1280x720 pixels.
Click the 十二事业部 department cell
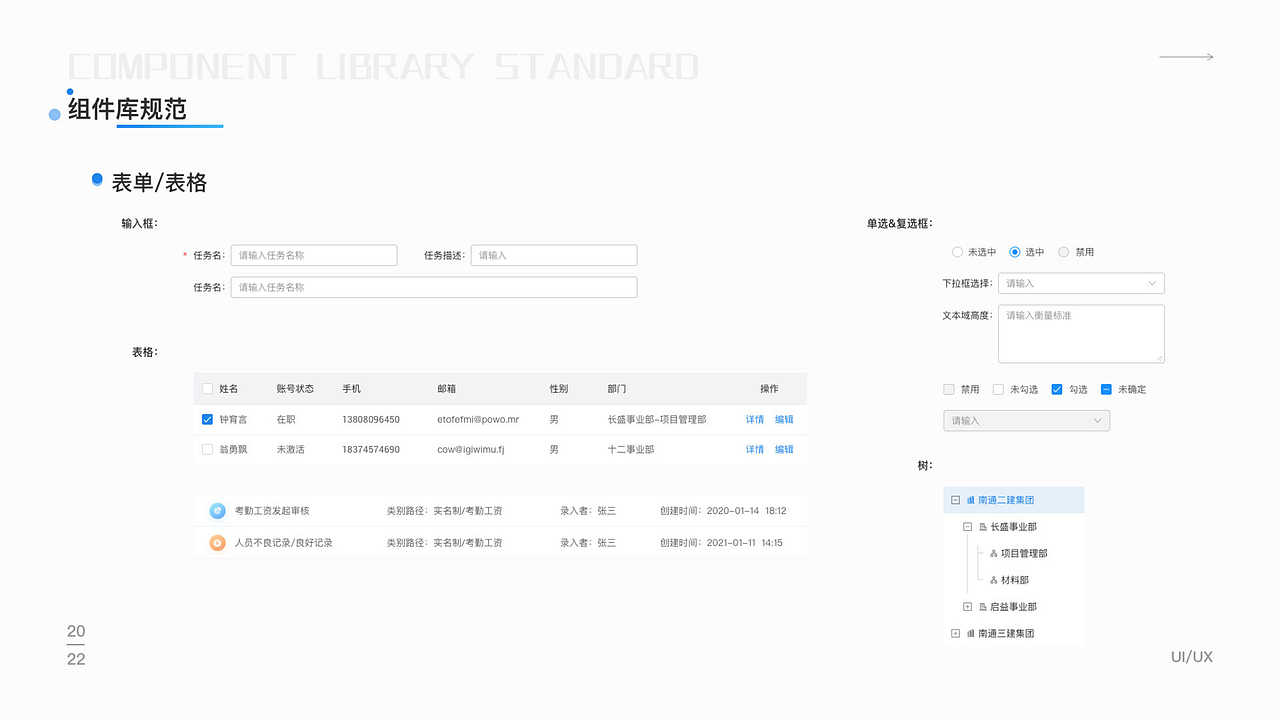click(631, 450)
